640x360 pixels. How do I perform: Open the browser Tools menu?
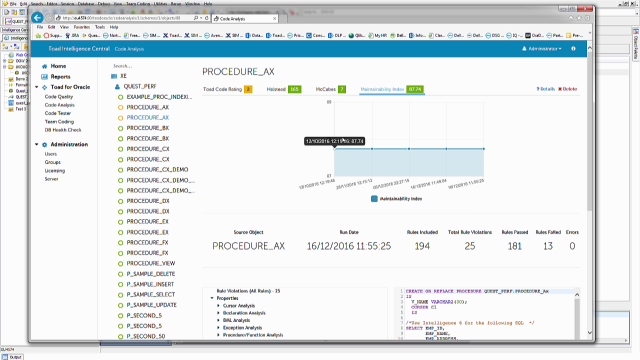[100, 27]
